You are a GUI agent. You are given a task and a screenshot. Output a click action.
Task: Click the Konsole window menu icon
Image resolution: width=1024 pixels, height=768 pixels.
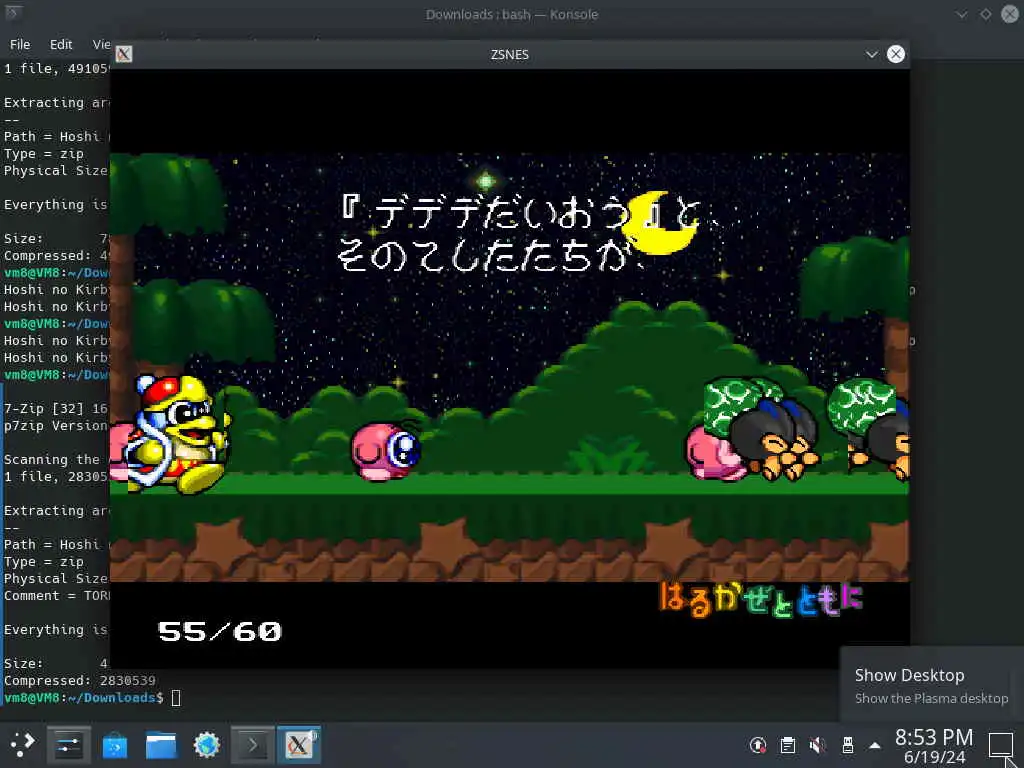coord(12,13)
